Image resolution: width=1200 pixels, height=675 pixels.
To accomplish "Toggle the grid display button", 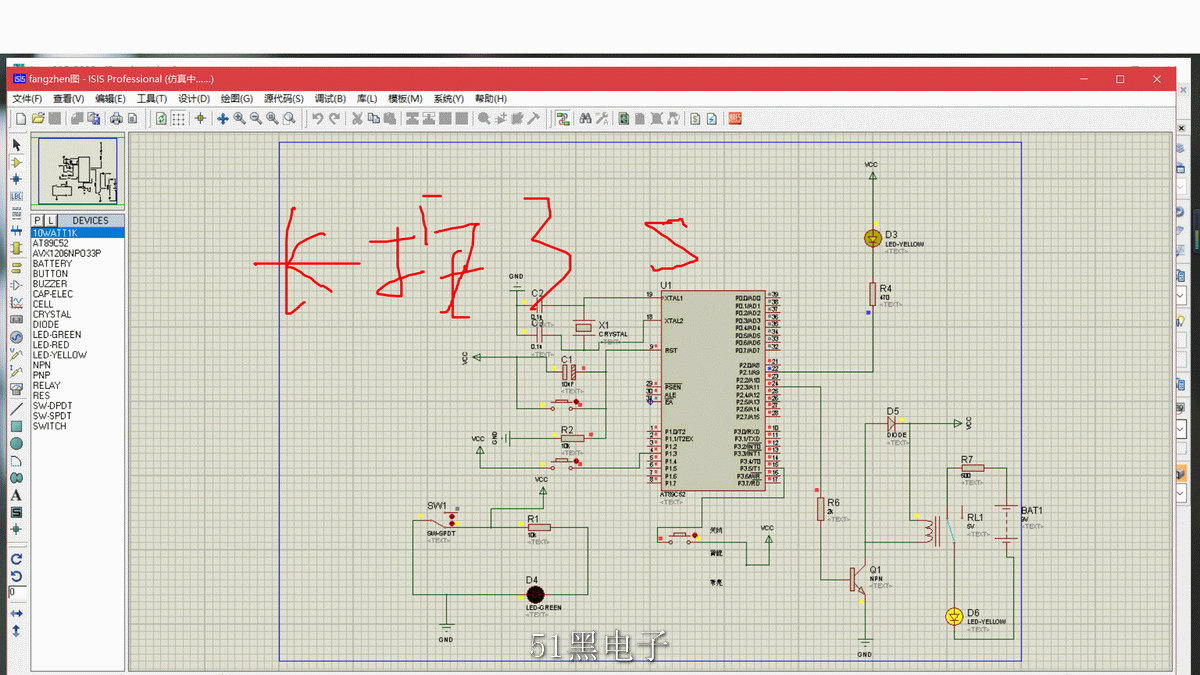I will (x=178, y=119).
